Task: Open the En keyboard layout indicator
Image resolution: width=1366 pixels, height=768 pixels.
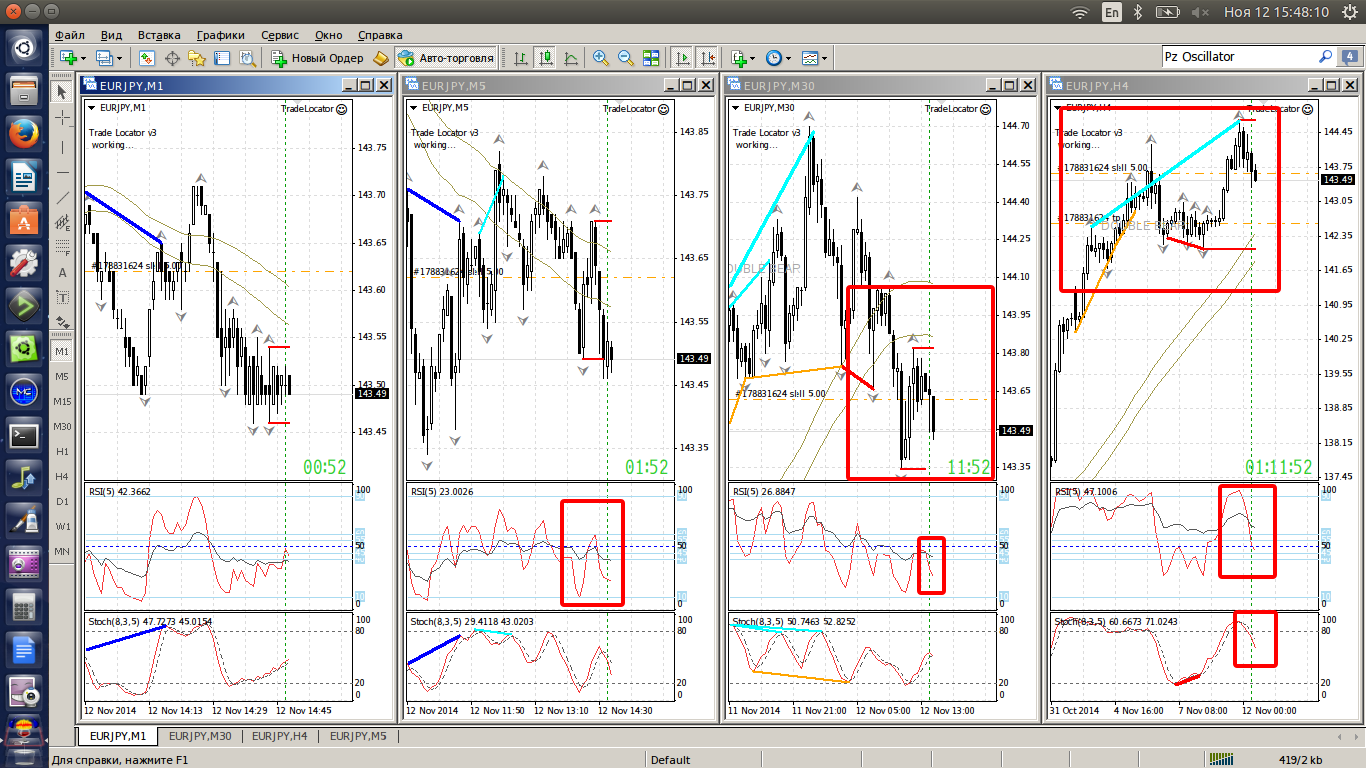Action: [x=1111, y=12]
